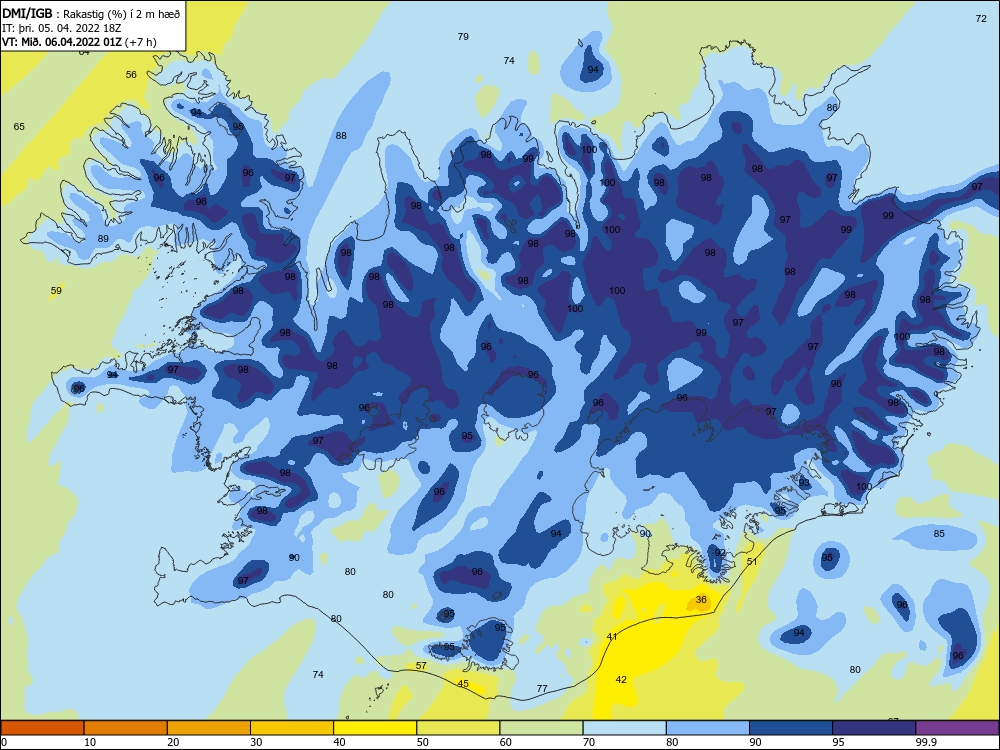Viewport: 1000px width, 750px height.
Task: Click the humidity value 56 on the map
Action: click(131, 75)
